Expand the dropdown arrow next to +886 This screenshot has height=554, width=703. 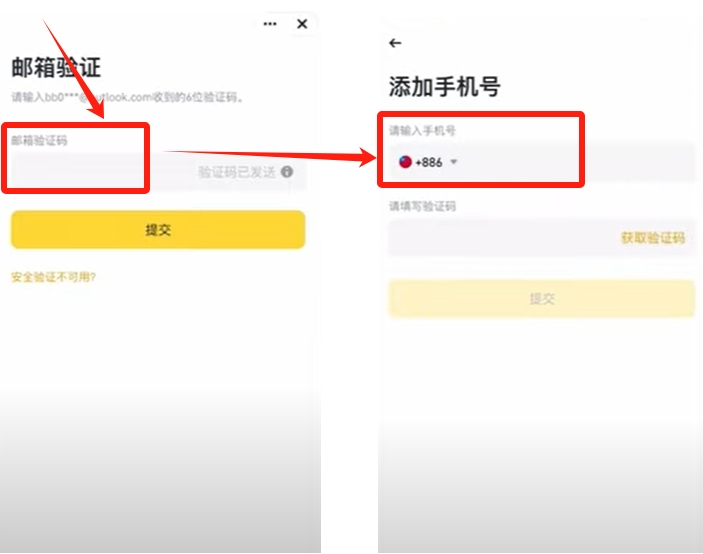[x=454, y=162]
